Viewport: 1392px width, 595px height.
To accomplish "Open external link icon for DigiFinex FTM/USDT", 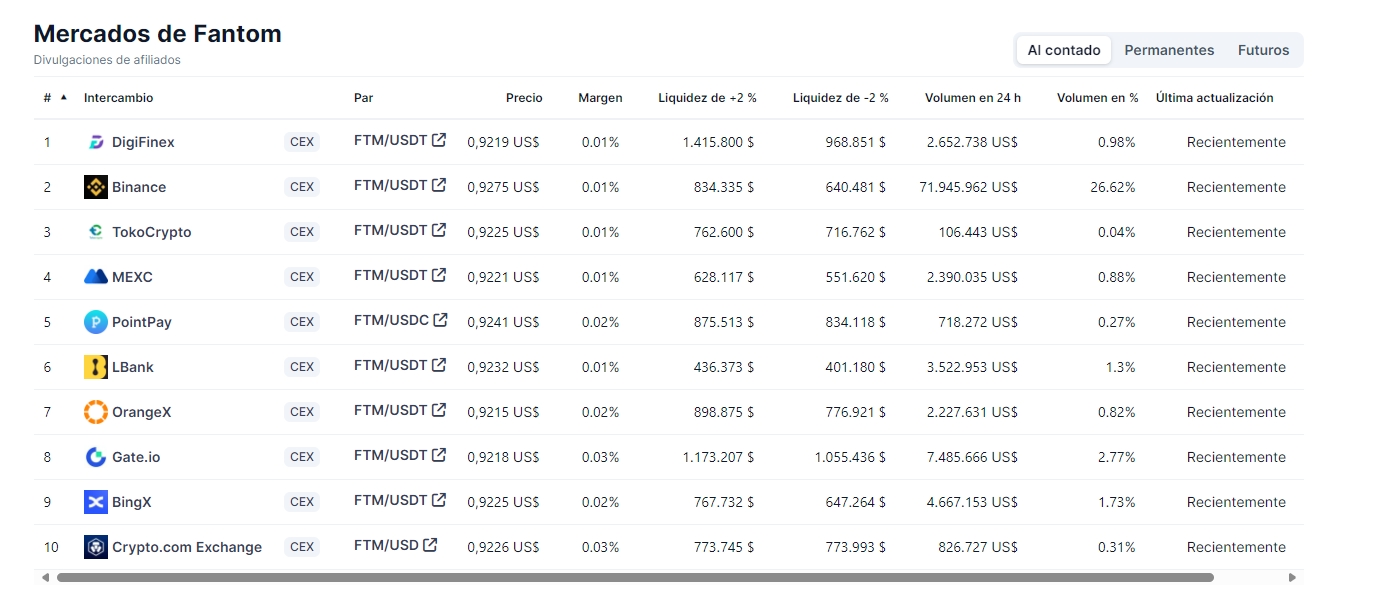I will (439, 140).
